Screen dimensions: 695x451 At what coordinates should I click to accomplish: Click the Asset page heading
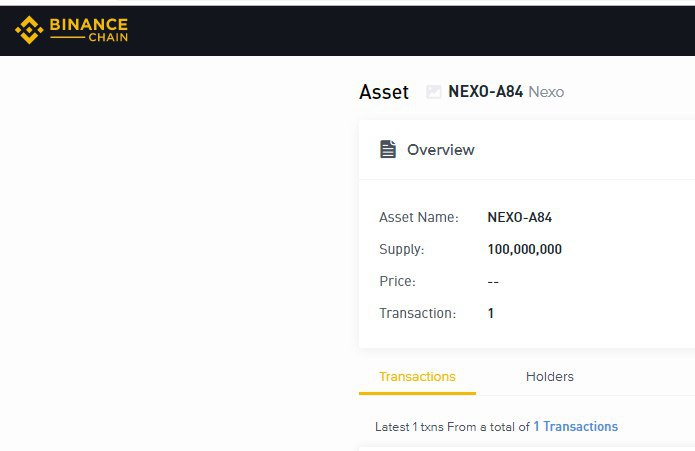384,92
